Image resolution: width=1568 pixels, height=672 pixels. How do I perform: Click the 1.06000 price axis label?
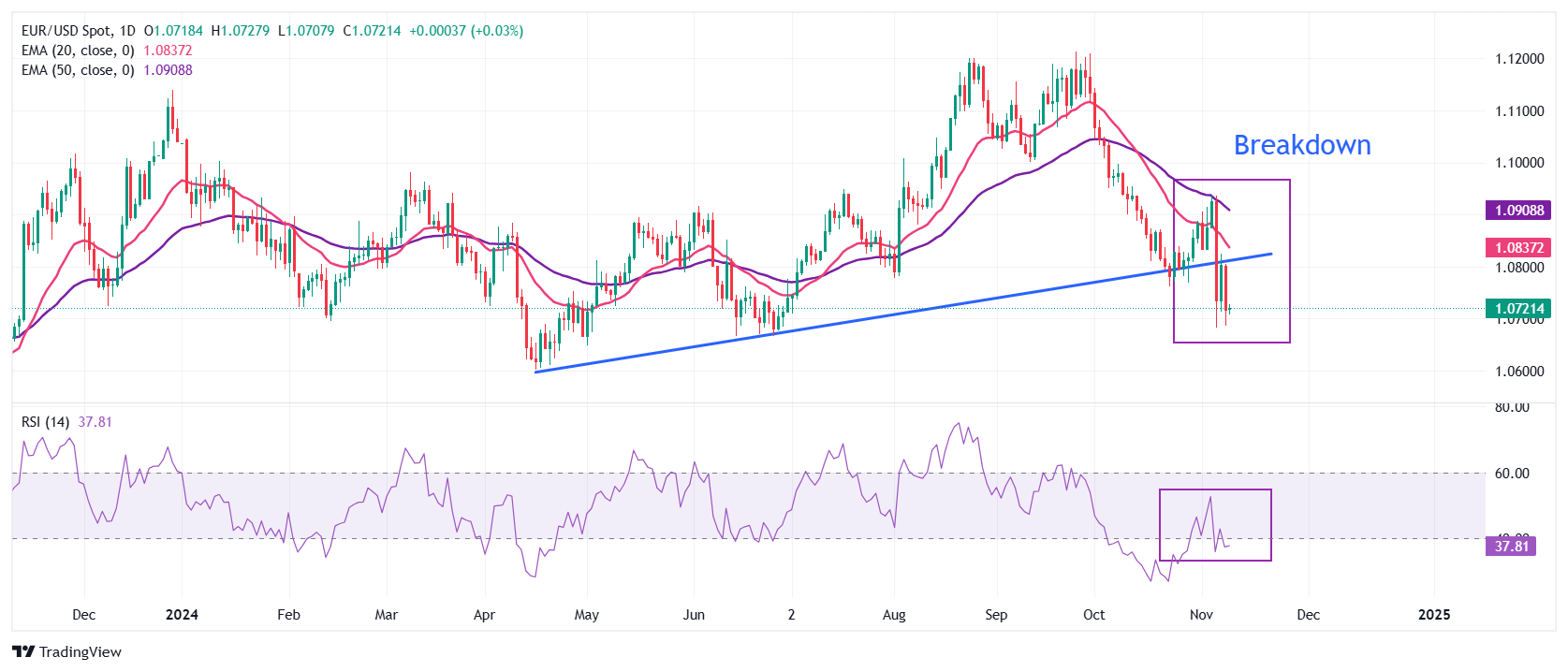pyautogui.click(x=1518, y=372)
